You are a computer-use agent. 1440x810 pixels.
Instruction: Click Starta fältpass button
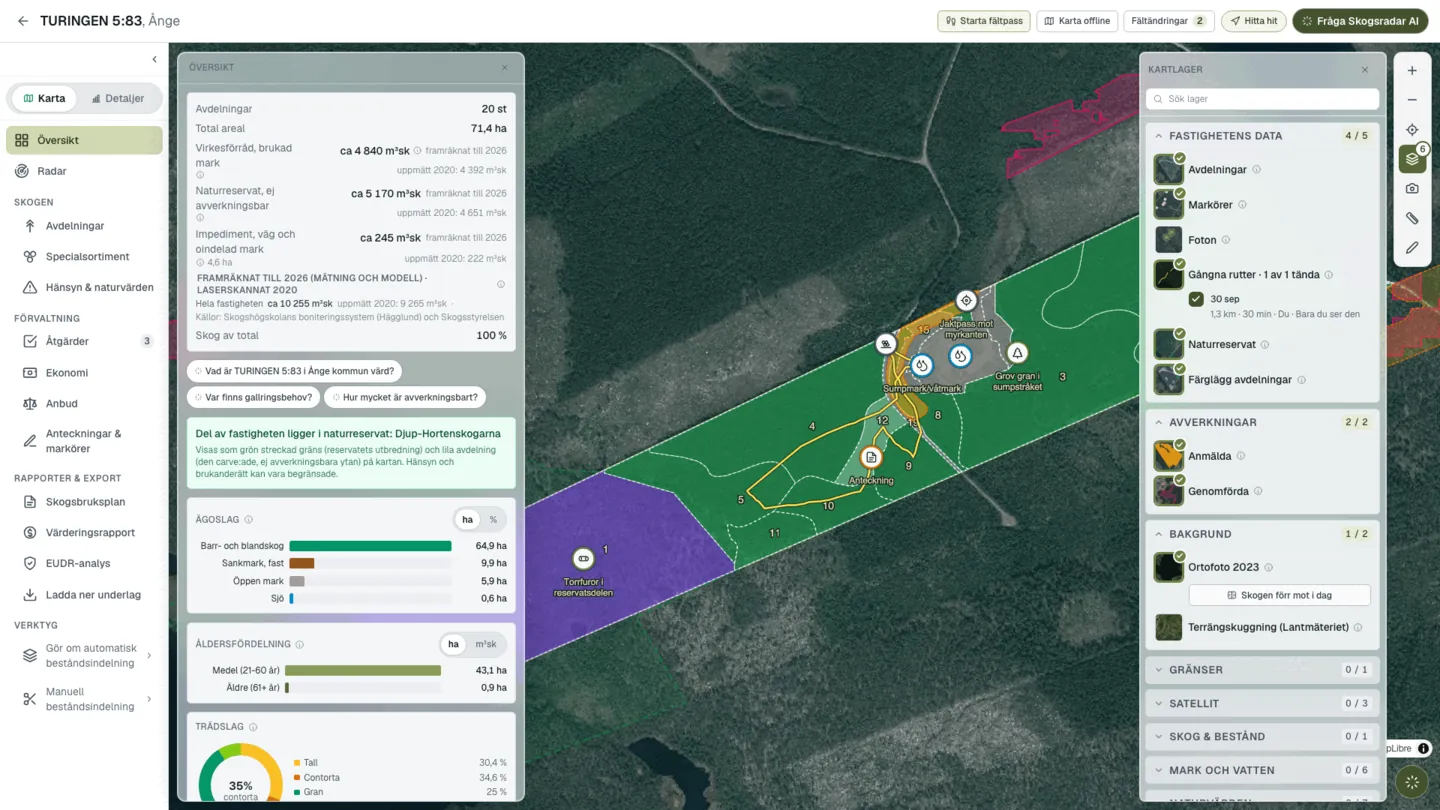(x=984, y=21)
